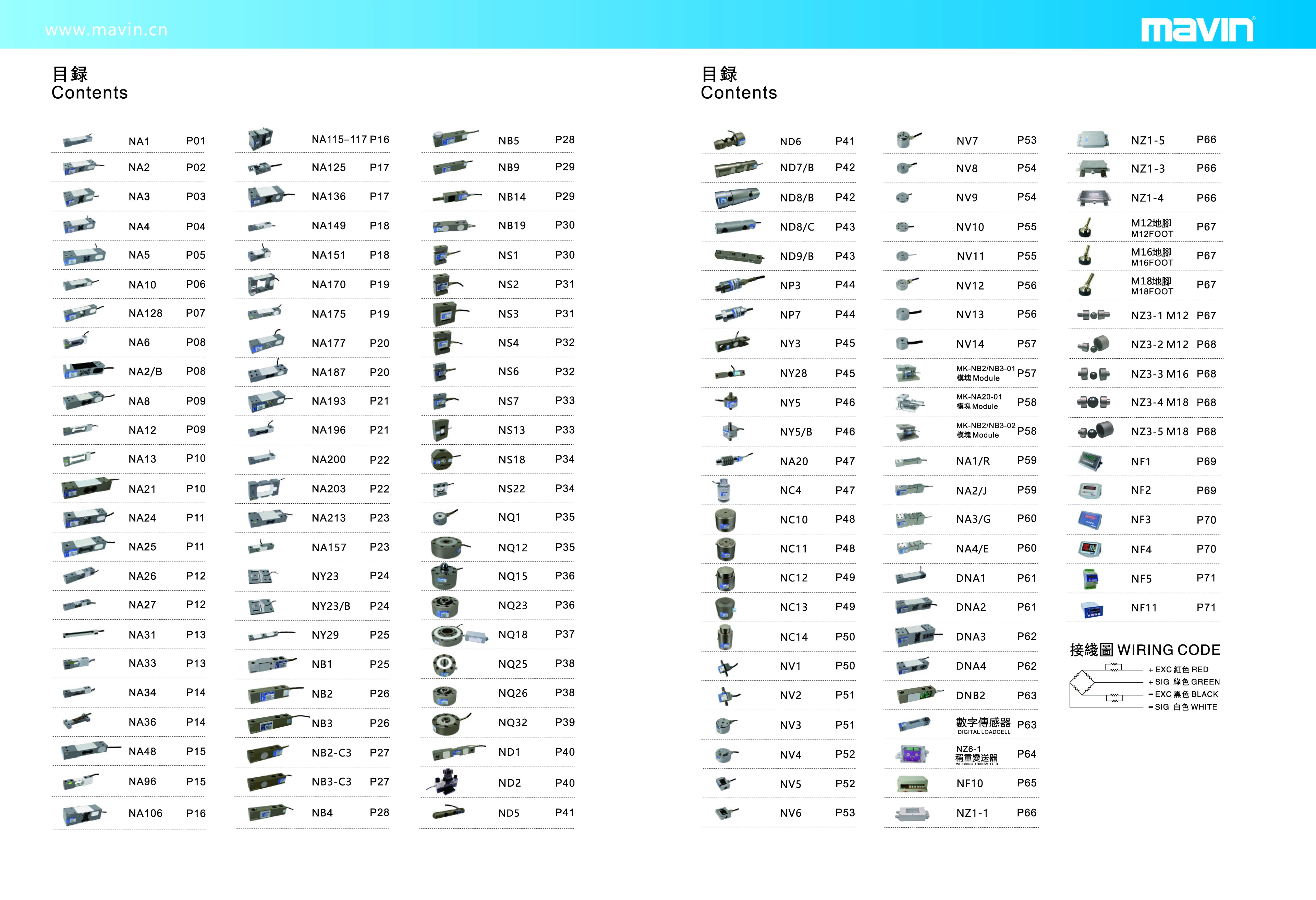The image size is (1316, 900).
Task: Click P39 page number for NQ32
Action: point(564,722)
